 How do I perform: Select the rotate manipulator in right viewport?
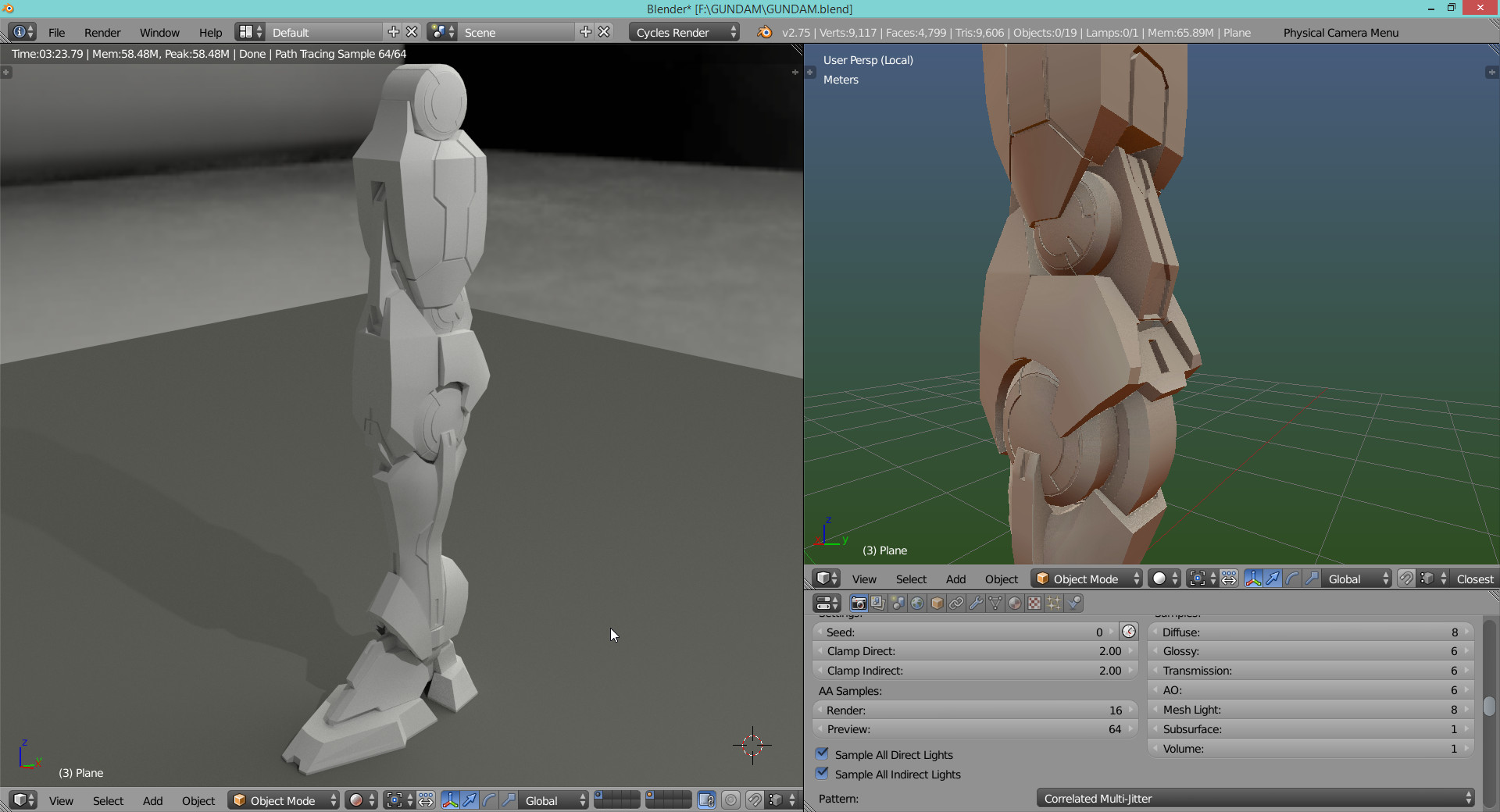click(1292, 579)
